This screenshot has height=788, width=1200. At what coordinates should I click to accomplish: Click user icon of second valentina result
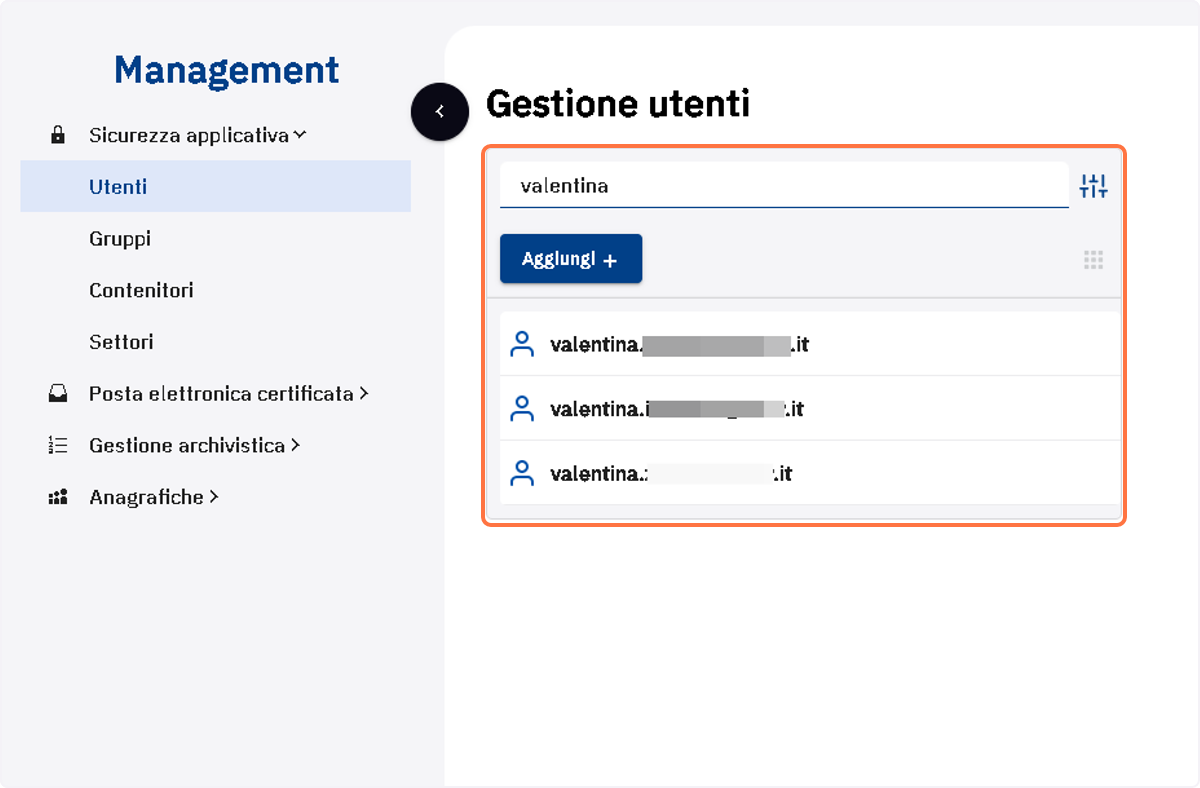point(522,409)
